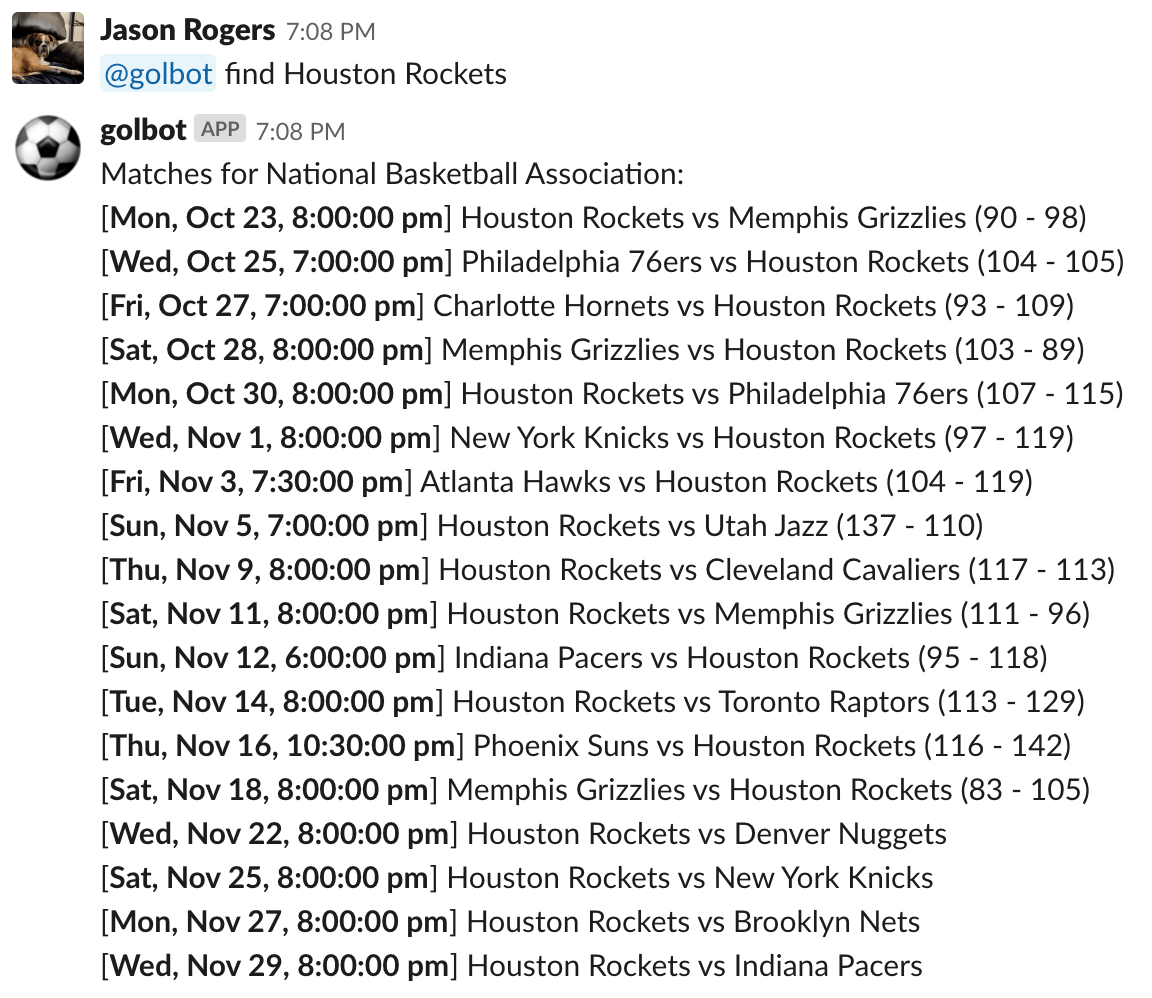Click the golbot soccer ball avatar

coord(48,149)
